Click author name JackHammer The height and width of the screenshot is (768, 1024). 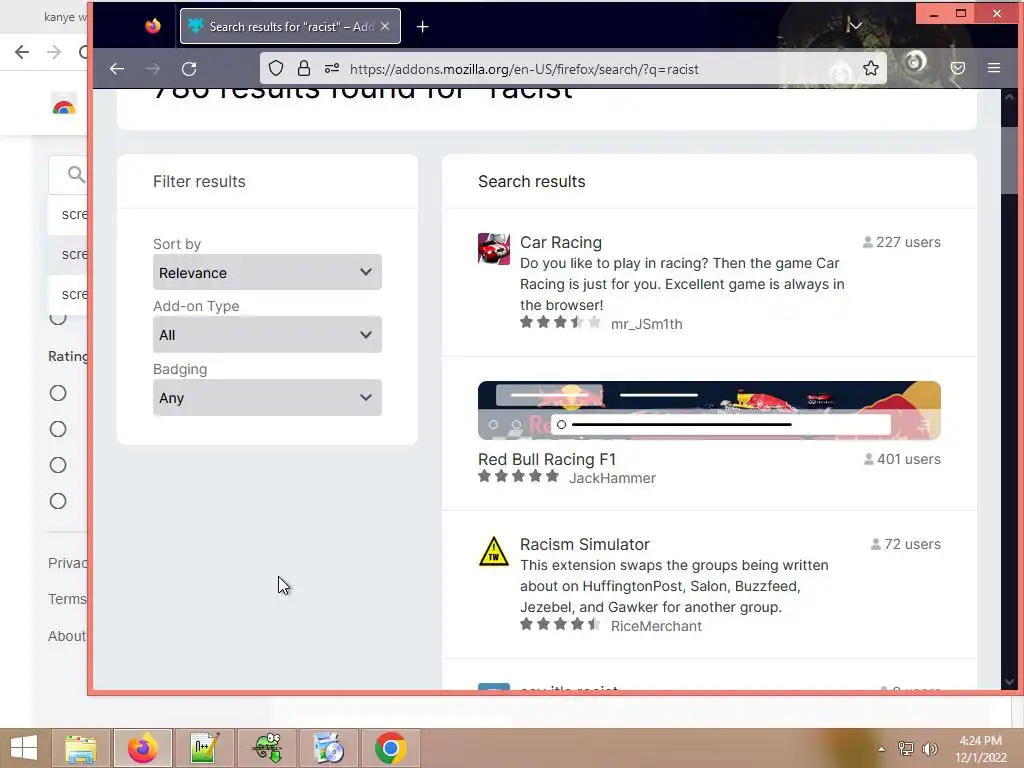612,478
